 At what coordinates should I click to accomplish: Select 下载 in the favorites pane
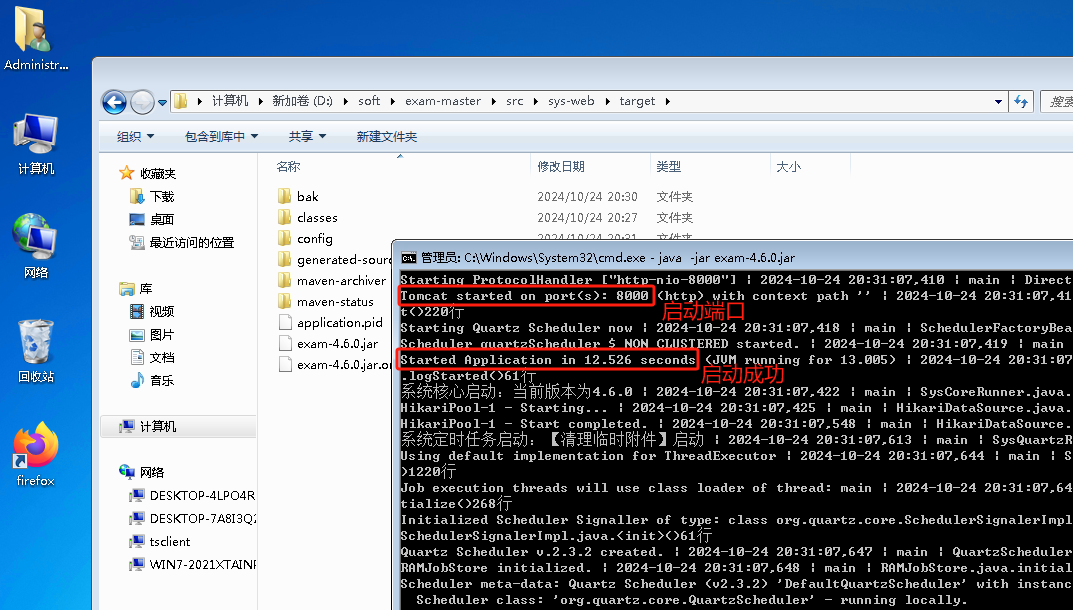click(x=162, y=197)
